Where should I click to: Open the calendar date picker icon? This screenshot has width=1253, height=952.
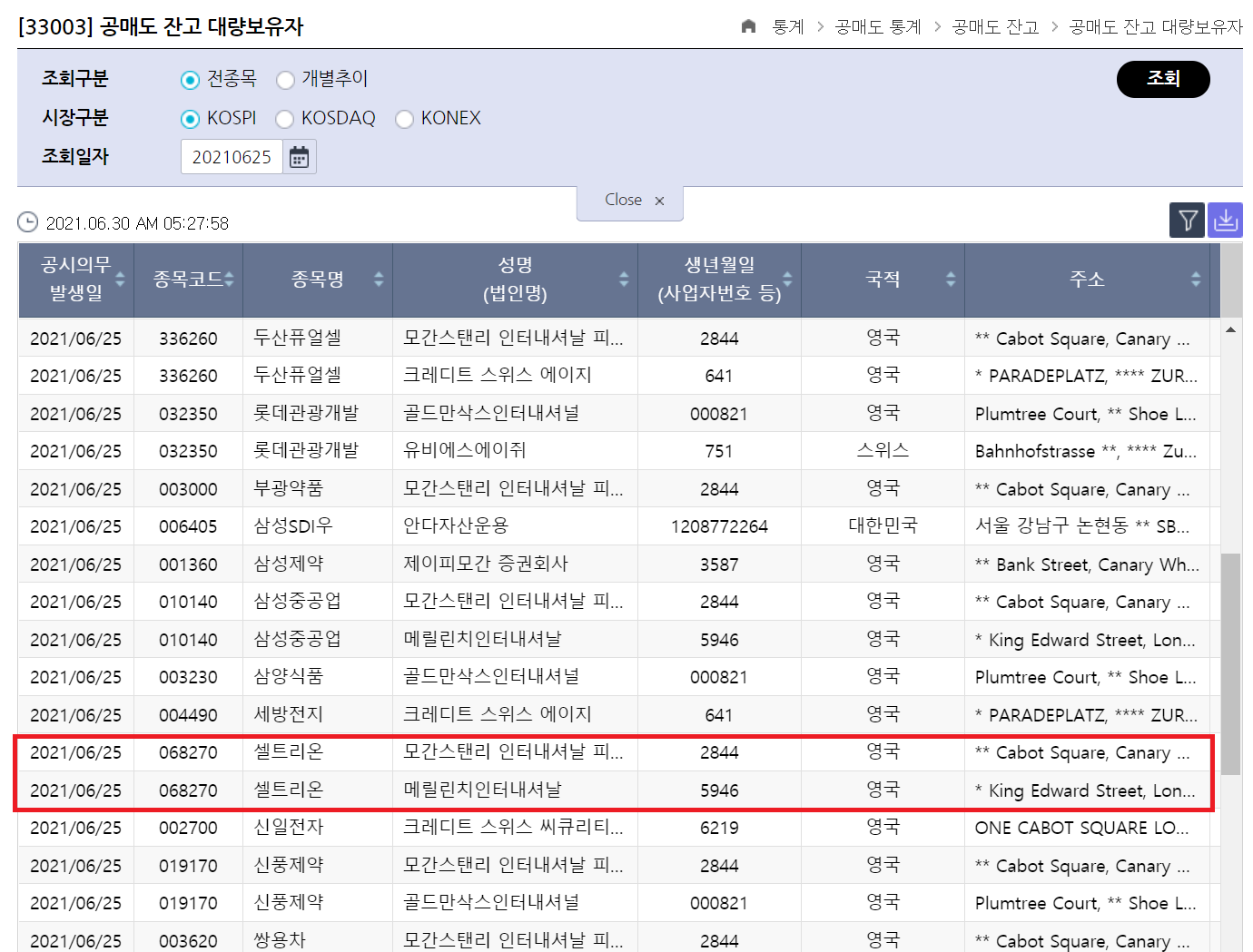(x=299, y=157)
